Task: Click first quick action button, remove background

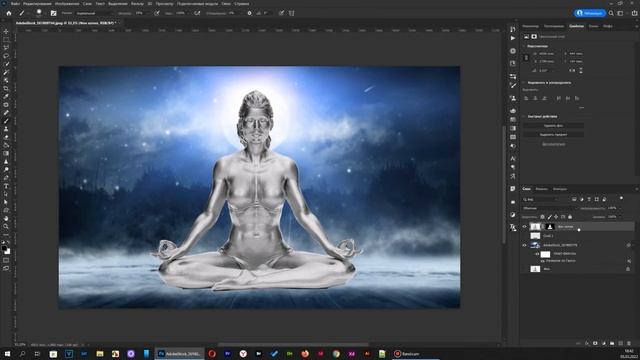Action: coord(553,126)
